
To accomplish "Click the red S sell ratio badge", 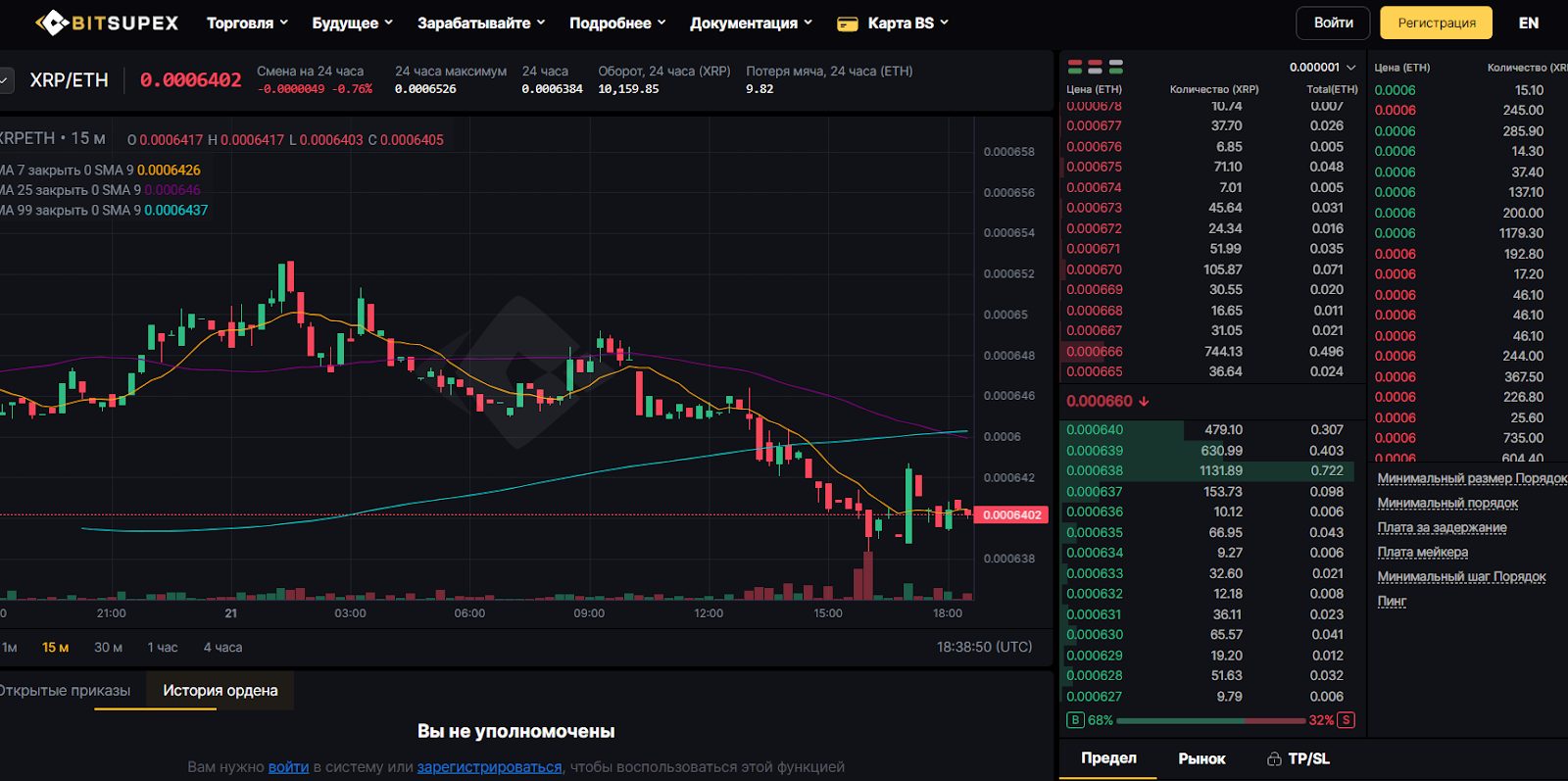I will click(1347, 720).
